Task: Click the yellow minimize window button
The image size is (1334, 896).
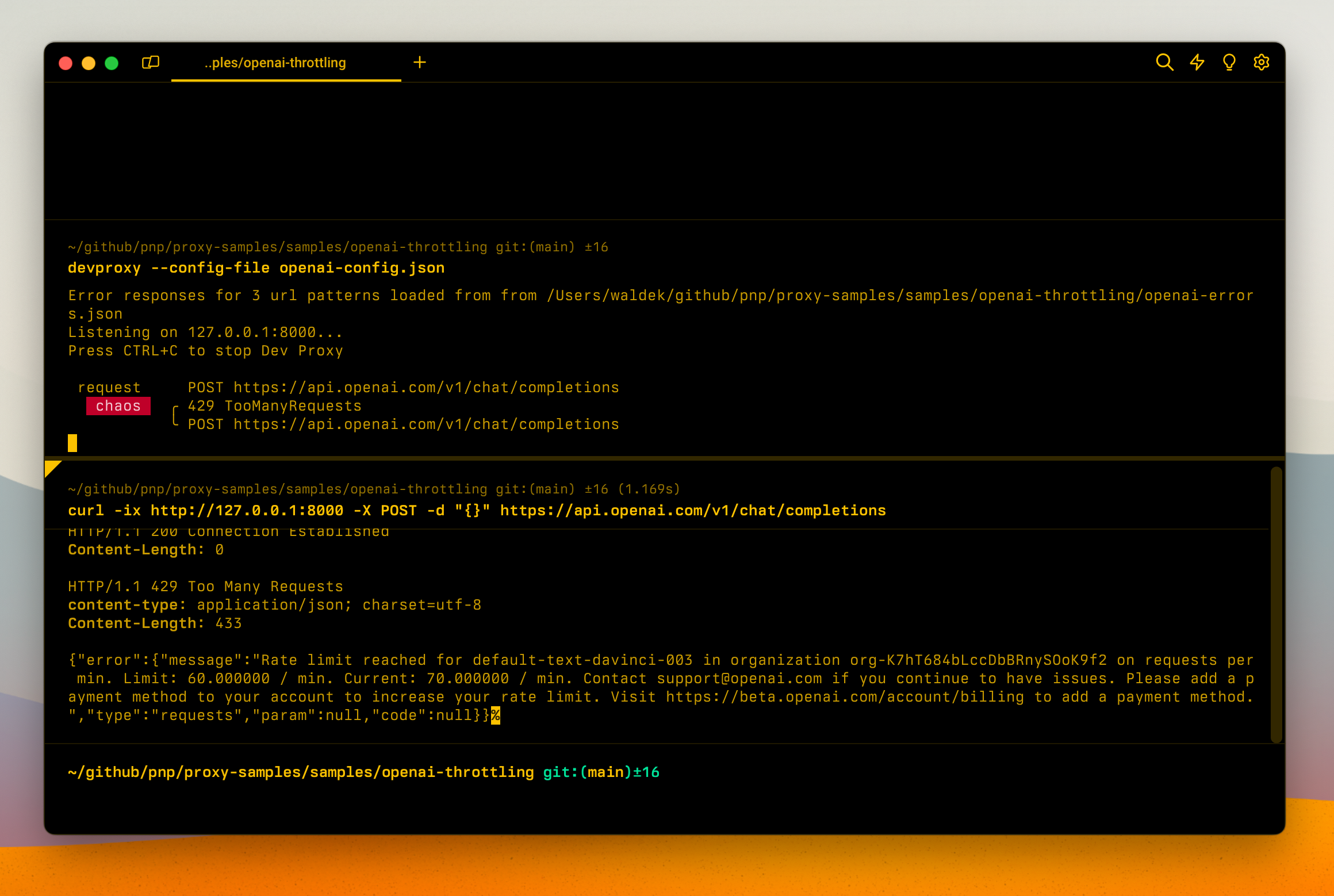Action: point(89,63)
